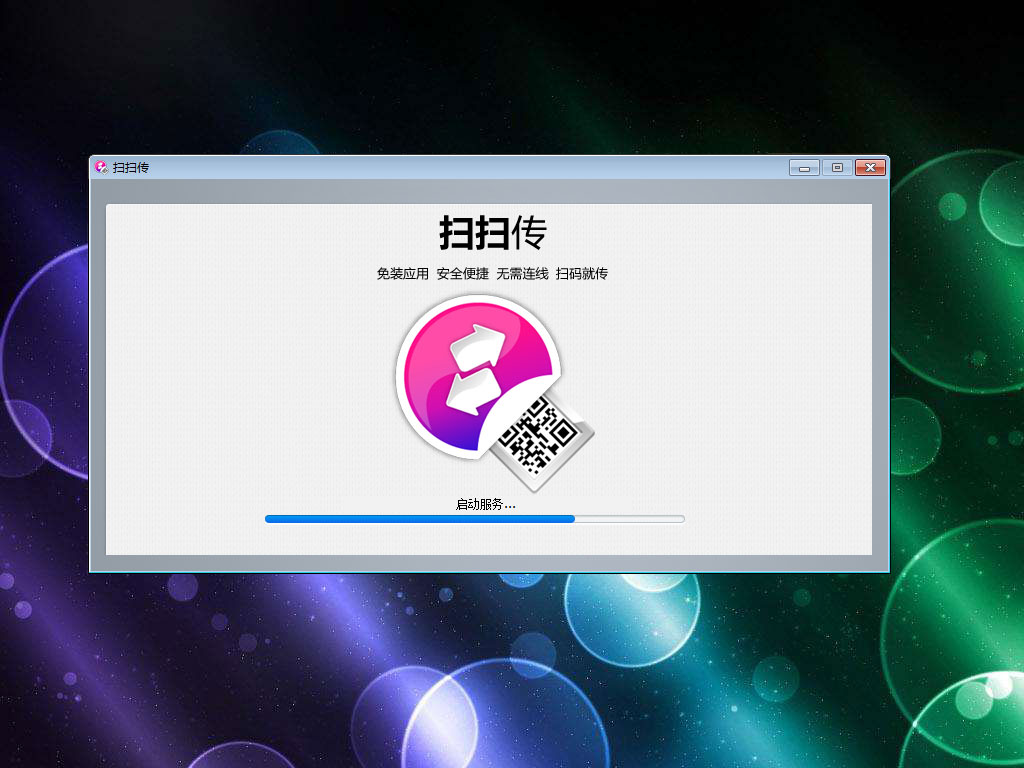Click the 扫码就传 slogan text
Screen dimensions: 1024x768
(x=581, y=274)
